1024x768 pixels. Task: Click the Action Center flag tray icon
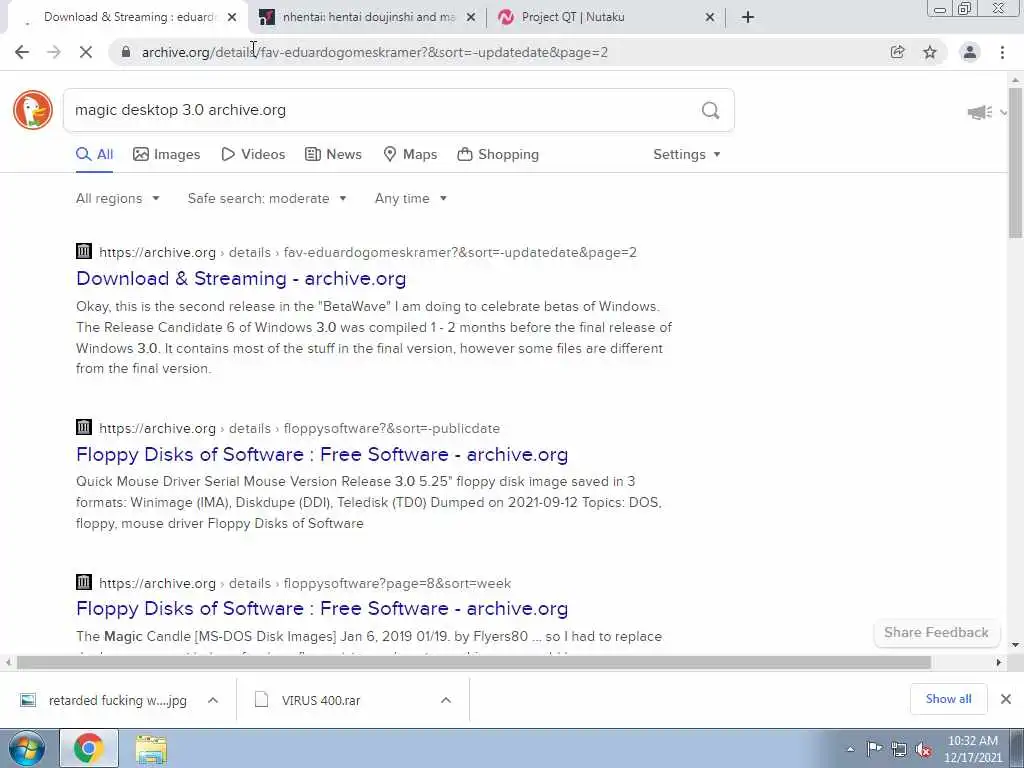pos(874,749)
